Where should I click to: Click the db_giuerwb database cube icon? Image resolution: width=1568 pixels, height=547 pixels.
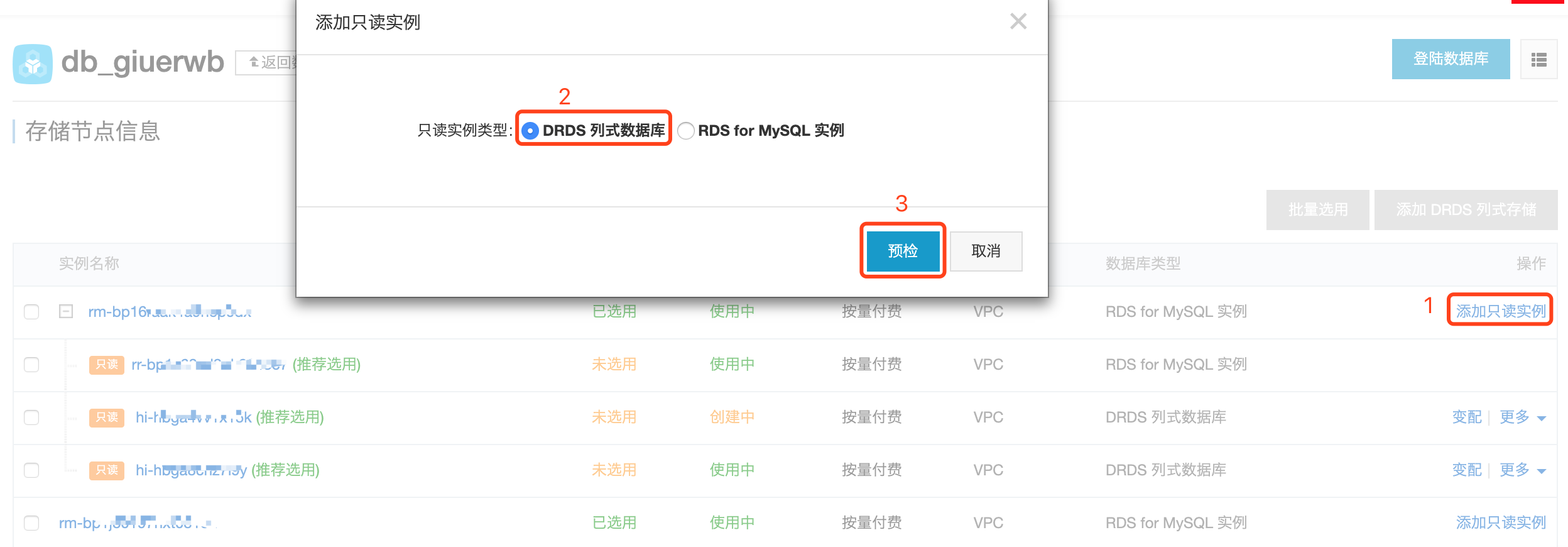tap(33, 64)
